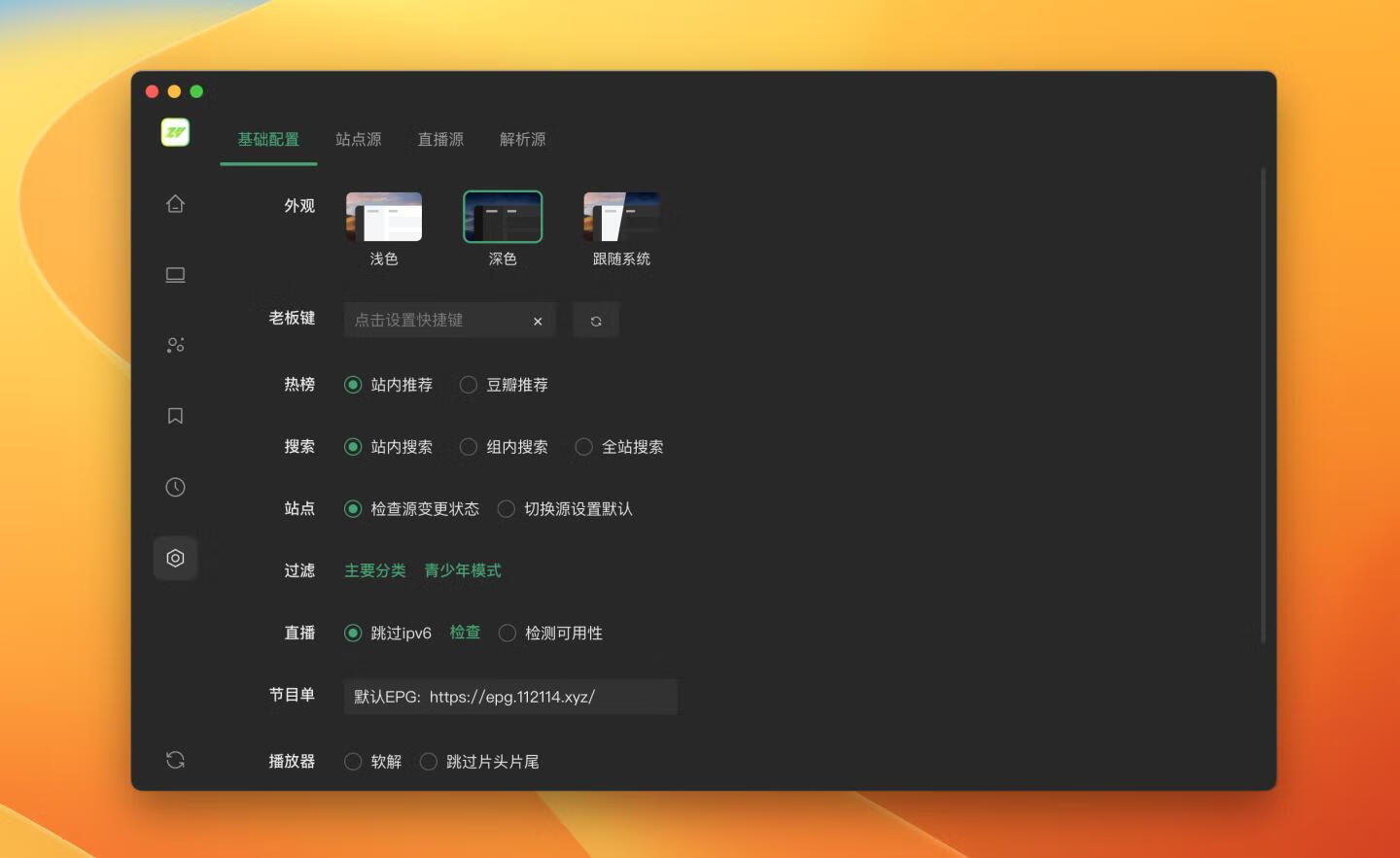Click the ZY app logo icon
This screenshot has width=1400, height=858.
click(x=175, y=132)
